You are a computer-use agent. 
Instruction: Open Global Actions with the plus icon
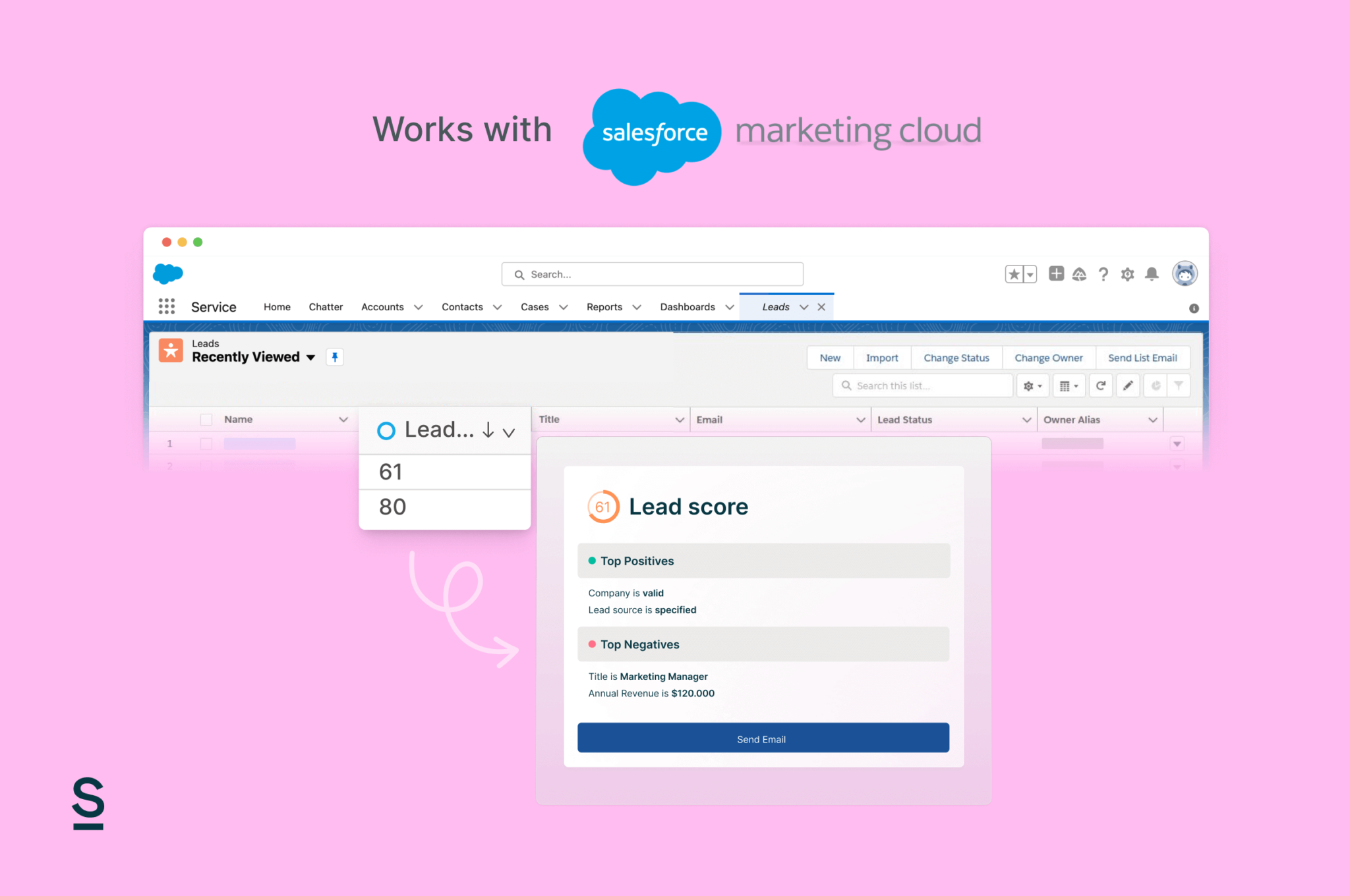click(x=1056, y=273)
